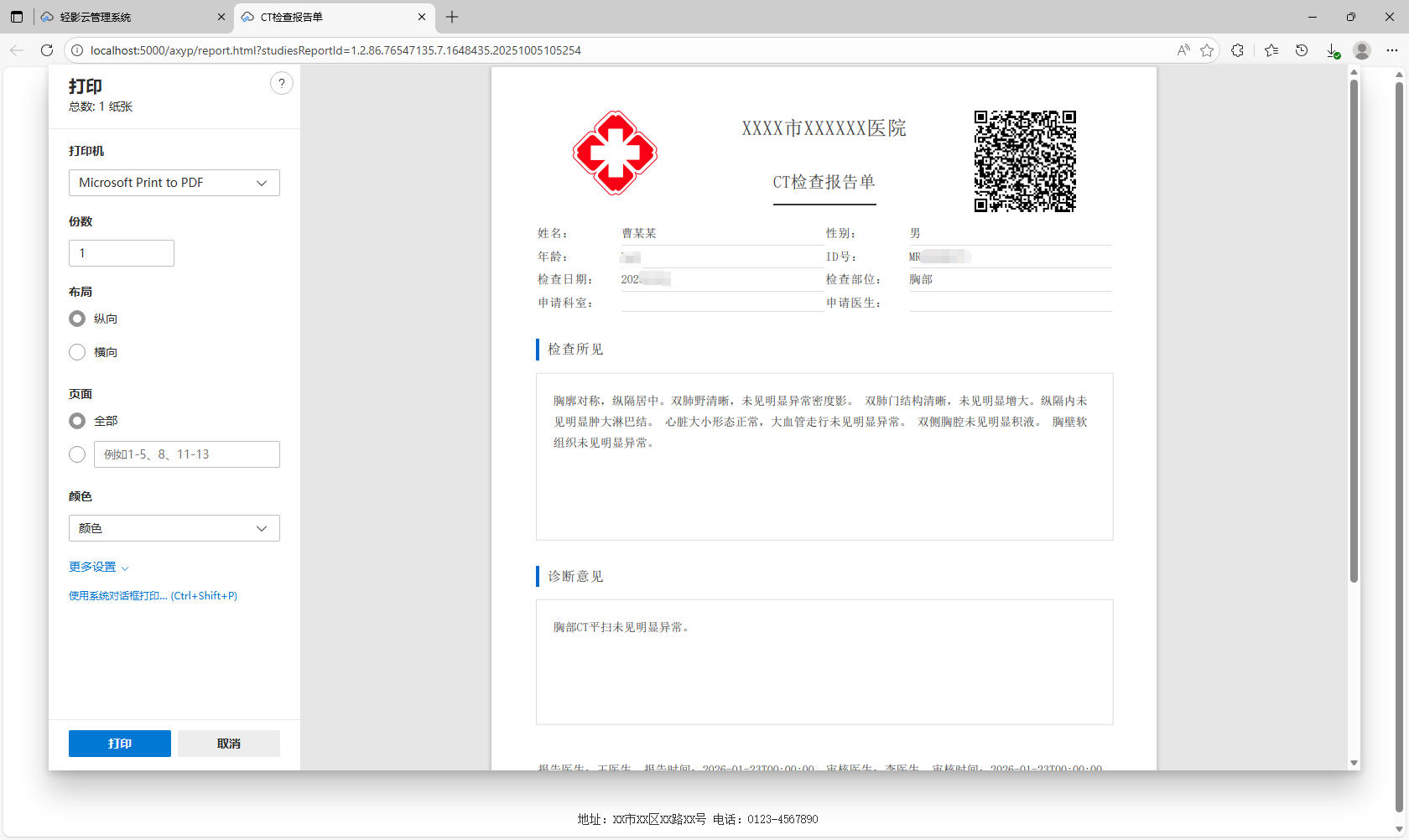Open the tab actions menu icon

tap(17, 17)
